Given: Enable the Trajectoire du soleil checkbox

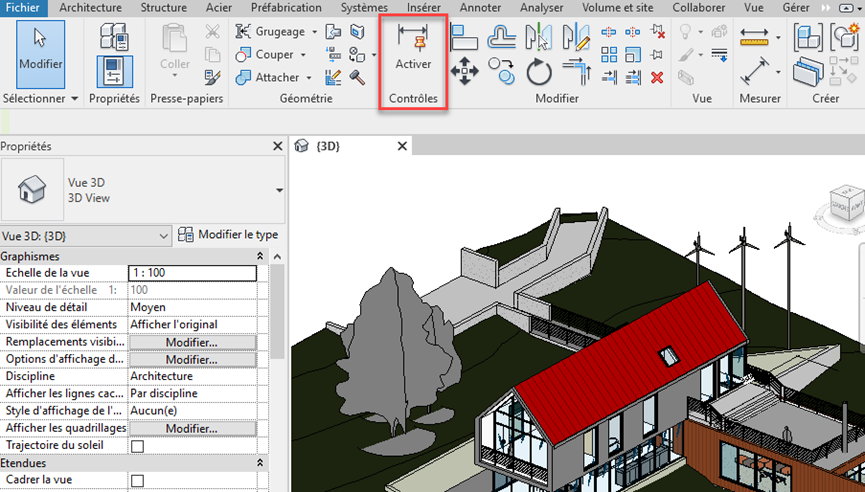Looking at the screenshot, I should pos(137,446).
